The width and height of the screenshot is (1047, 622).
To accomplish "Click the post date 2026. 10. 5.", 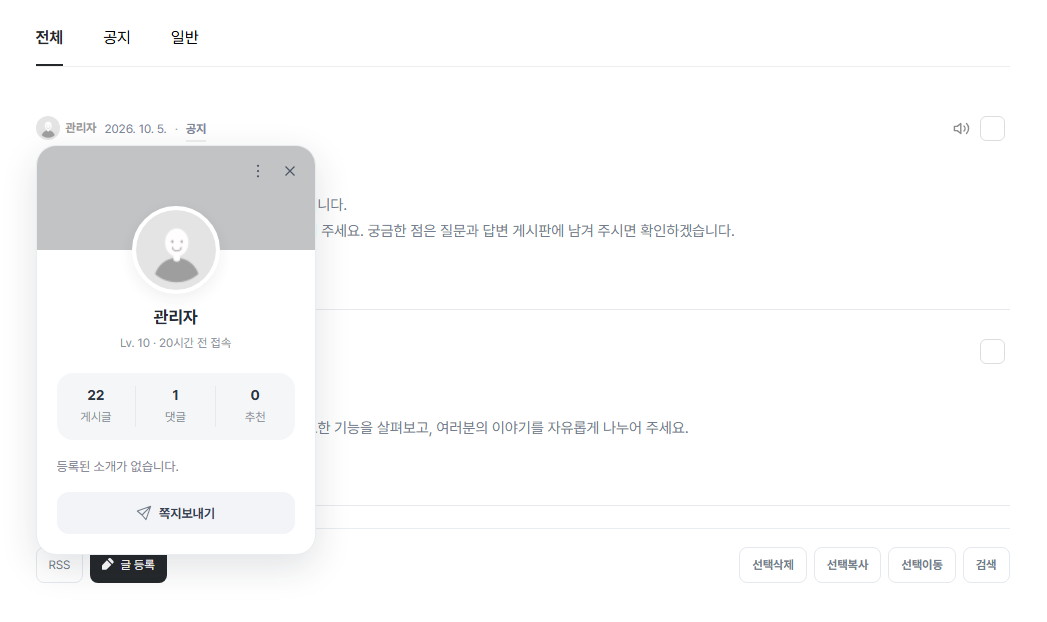I will point(136,129).
